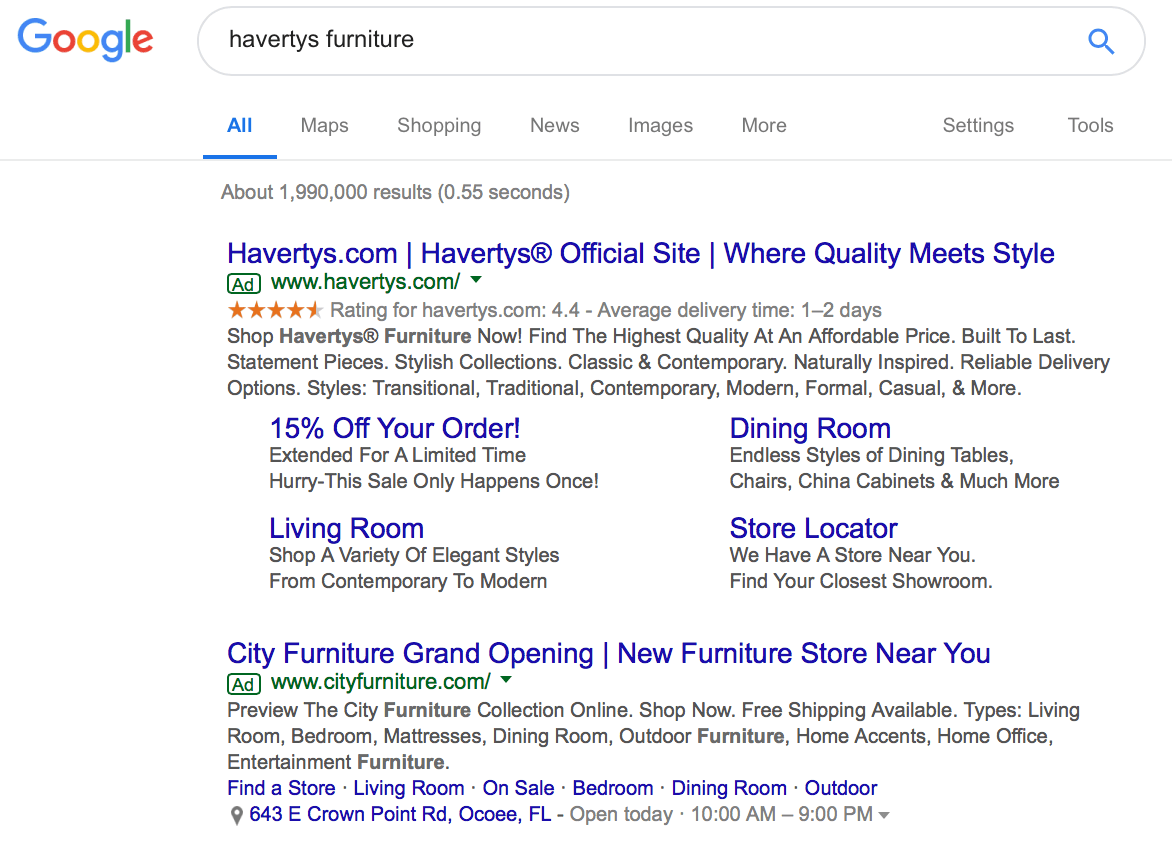Viewport: 1172px width, 856px height.
Task: Switch to the Maps tab
Action: [324, 126]
